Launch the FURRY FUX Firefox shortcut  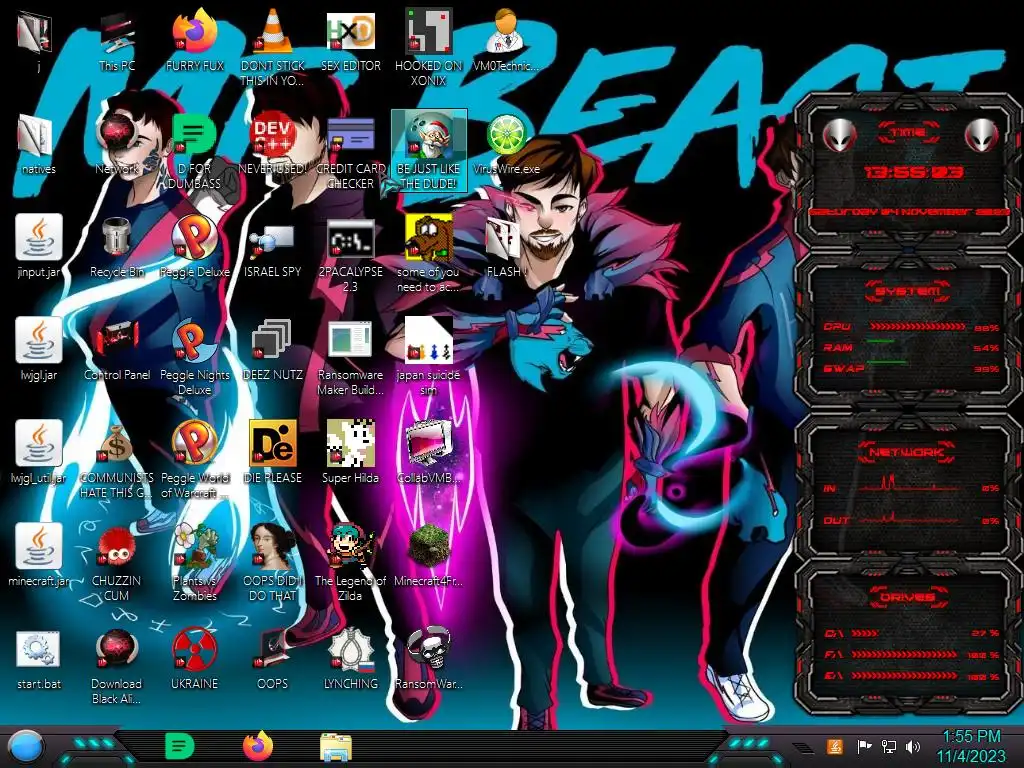click(x=195, y=33)
